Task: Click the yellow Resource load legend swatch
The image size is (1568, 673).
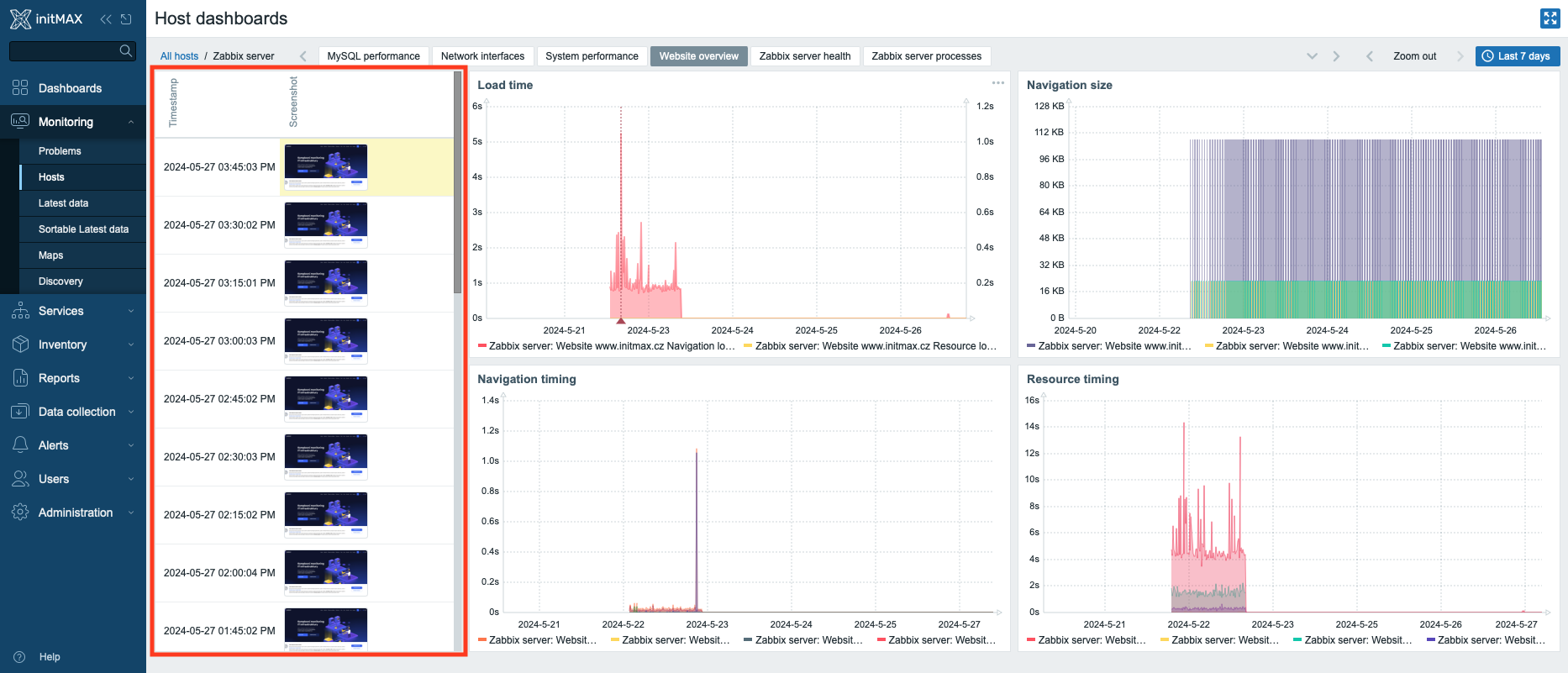Action: click(x=748, y=346)
